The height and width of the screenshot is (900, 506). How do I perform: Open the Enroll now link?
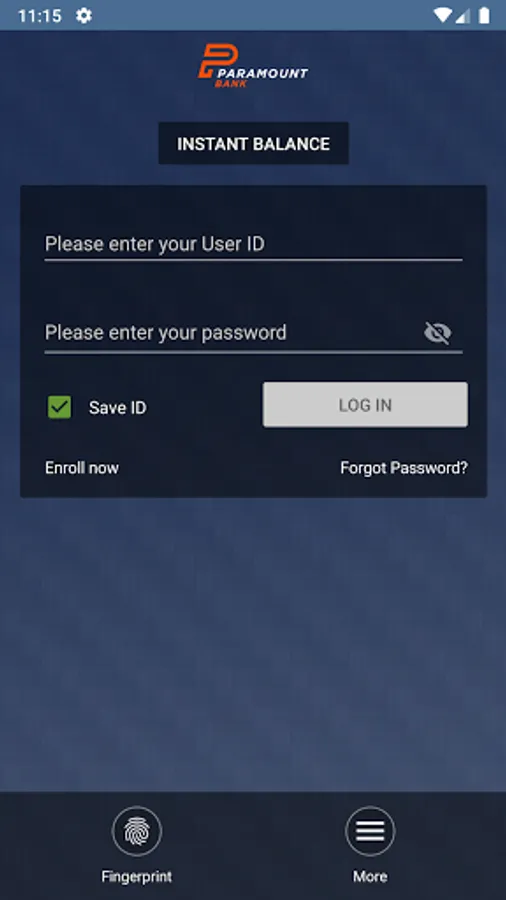[82, 468]
